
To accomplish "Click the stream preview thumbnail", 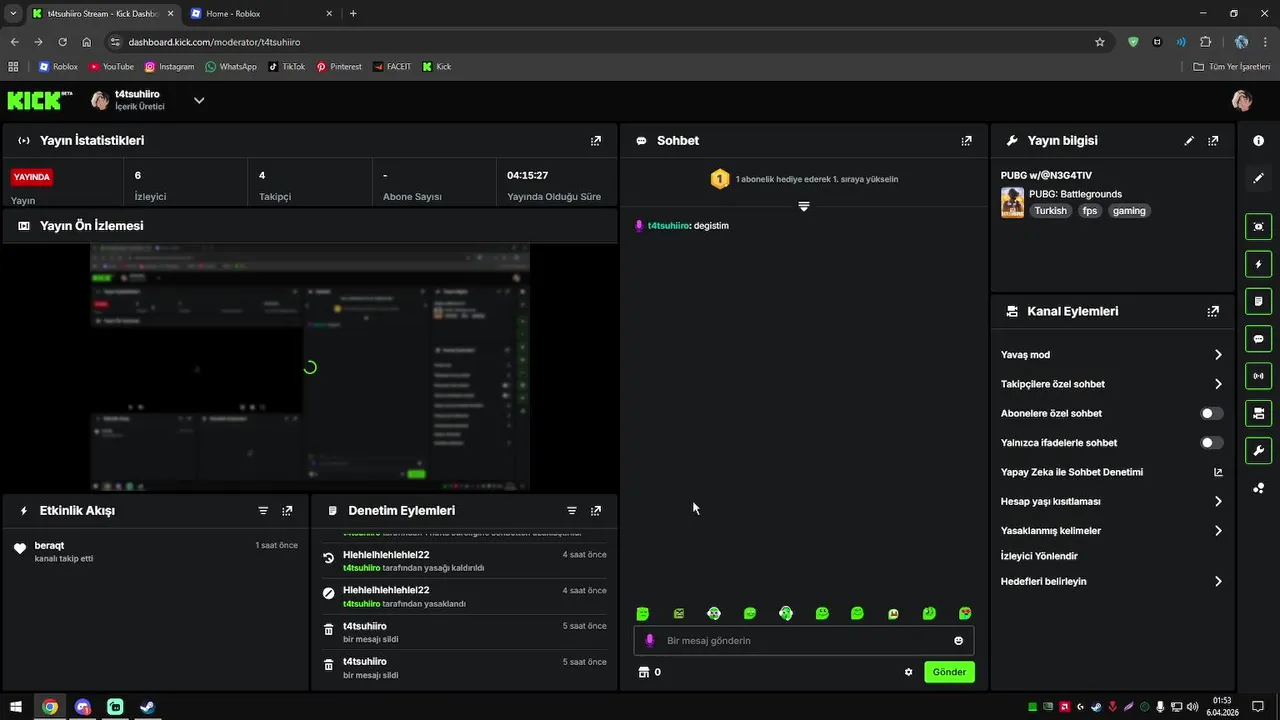I will coord(310,367).
